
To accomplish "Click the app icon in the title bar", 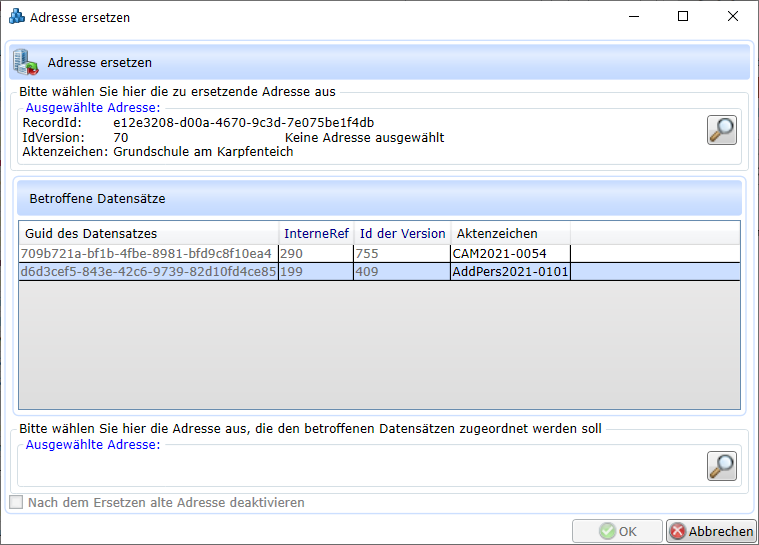I will (16, 17).
